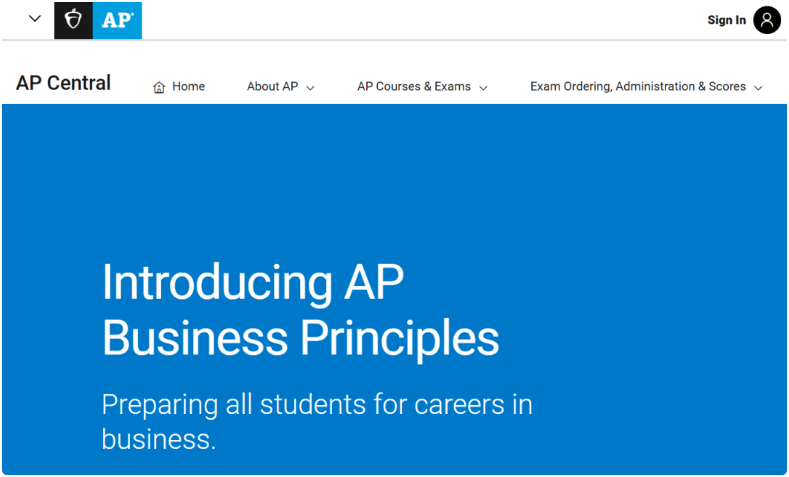
Task: Click the chevron after AP Courses & Exams
Action: pyautogui.click(x=484, y=88)
